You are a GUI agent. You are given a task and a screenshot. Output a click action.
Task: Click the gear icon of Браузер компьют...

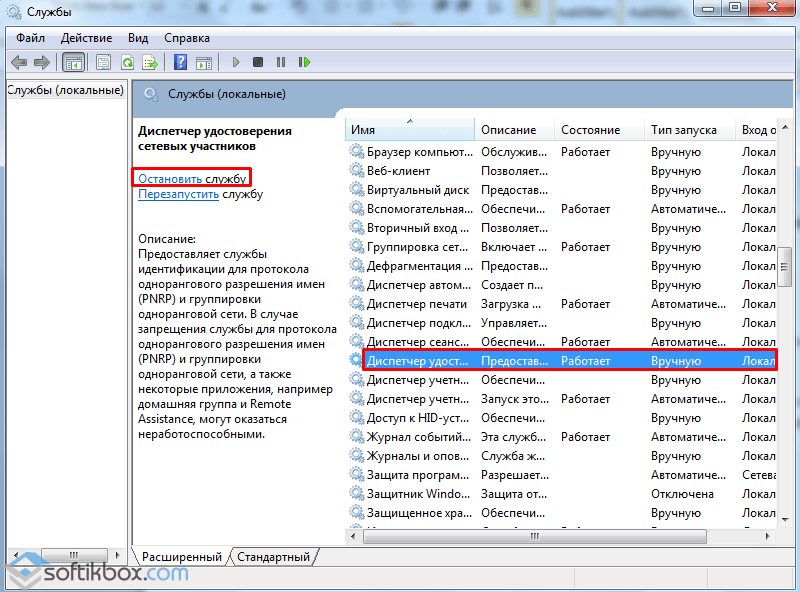(356, 152)
